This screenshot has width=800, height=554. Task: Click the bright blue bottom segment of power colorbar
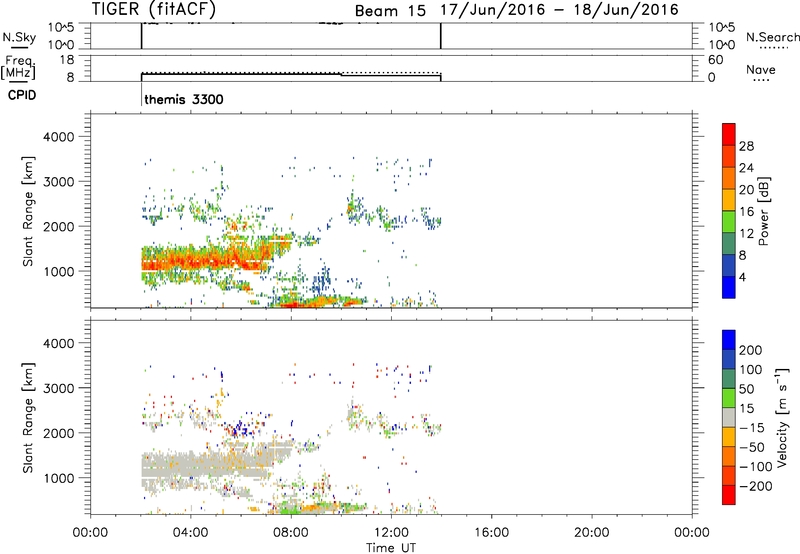[x=729, y=287]
